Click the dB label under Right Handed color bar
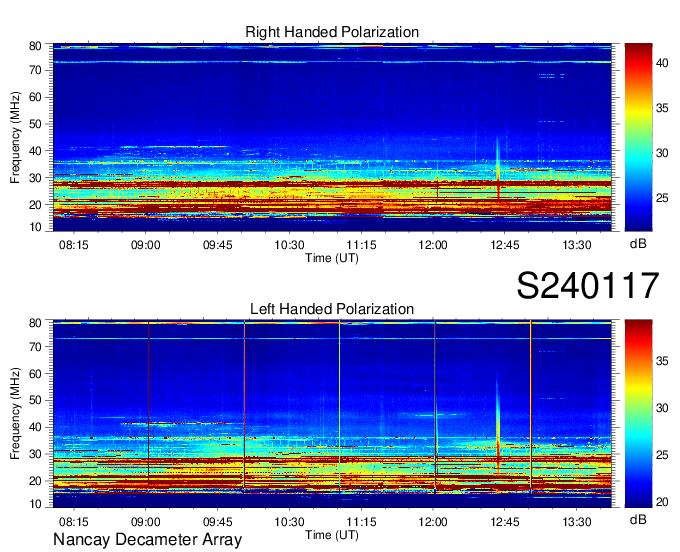Viewport: 680px width, 552px height. 638,244
